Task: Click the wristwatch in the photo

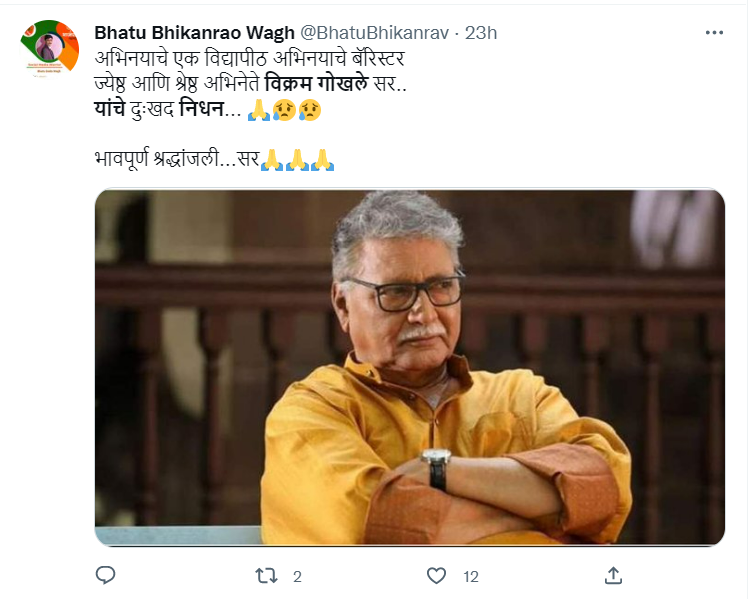Action: click(x=436, y=465)
